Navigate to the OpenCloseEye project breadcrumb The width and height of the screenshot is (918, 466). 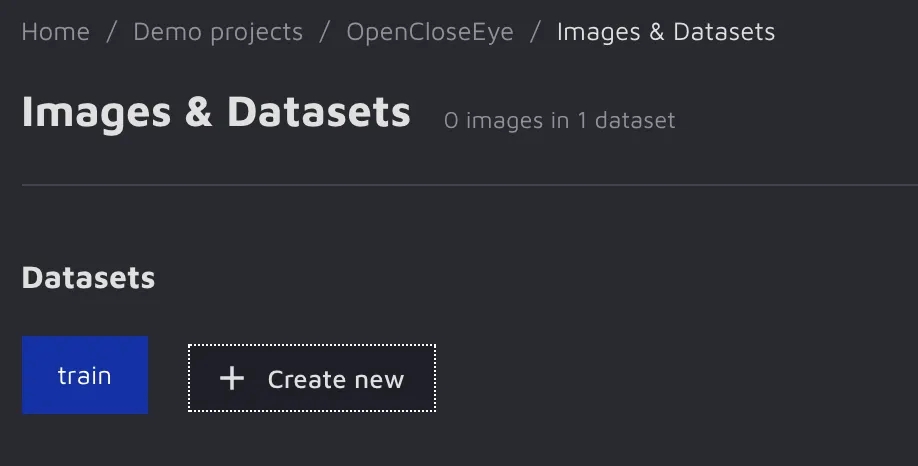coord(430,32)
